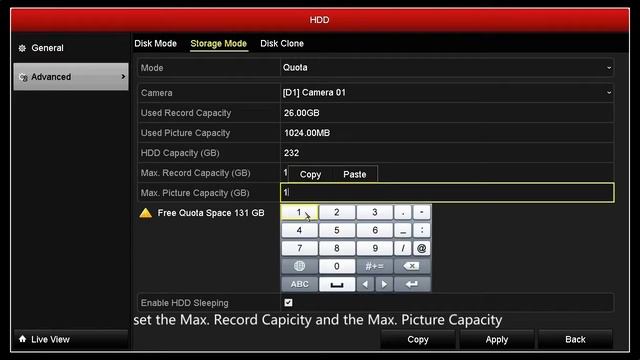Screen dimensions: 640x360
Task: Expand the Advanced chevron arrow
Action: point(123,76)
